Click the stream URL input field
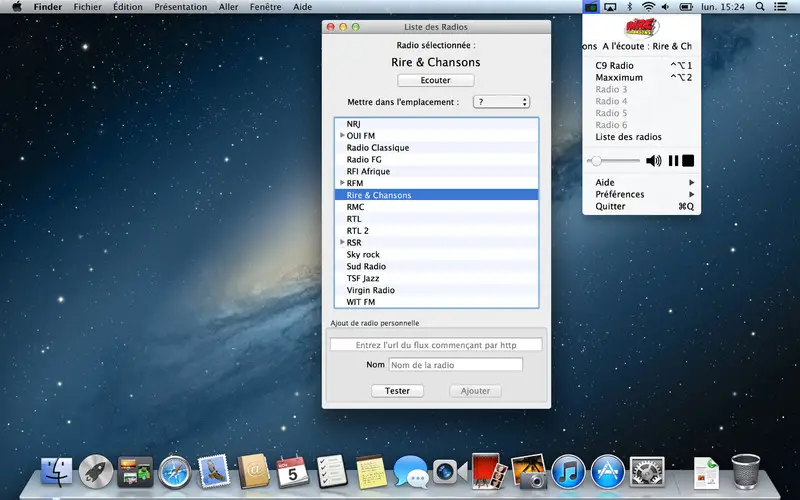The height and width of the screenshot is (500, 800). 436,345
